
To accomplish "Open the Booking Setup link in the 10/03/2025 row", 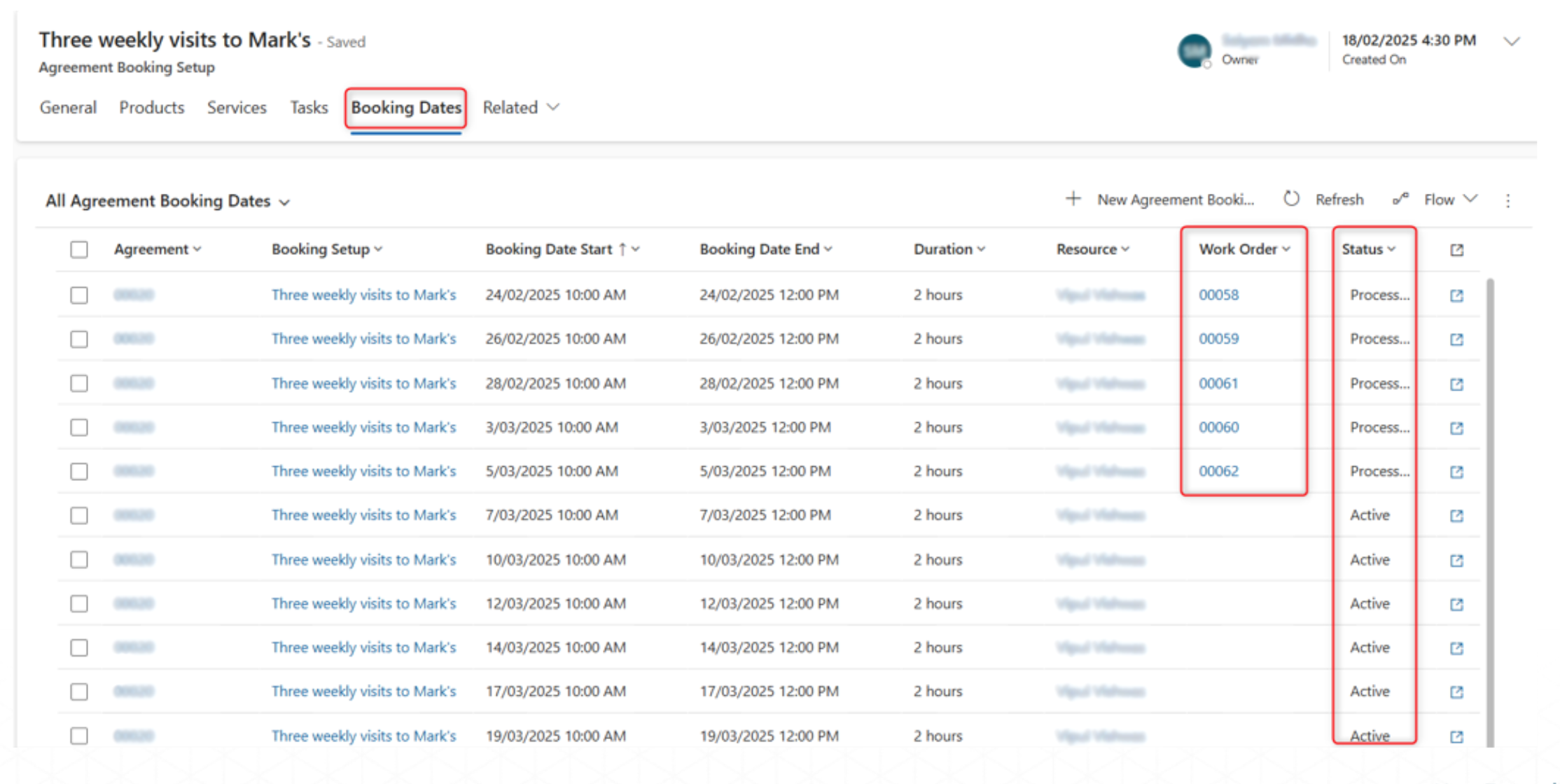I will click(363, 560).
